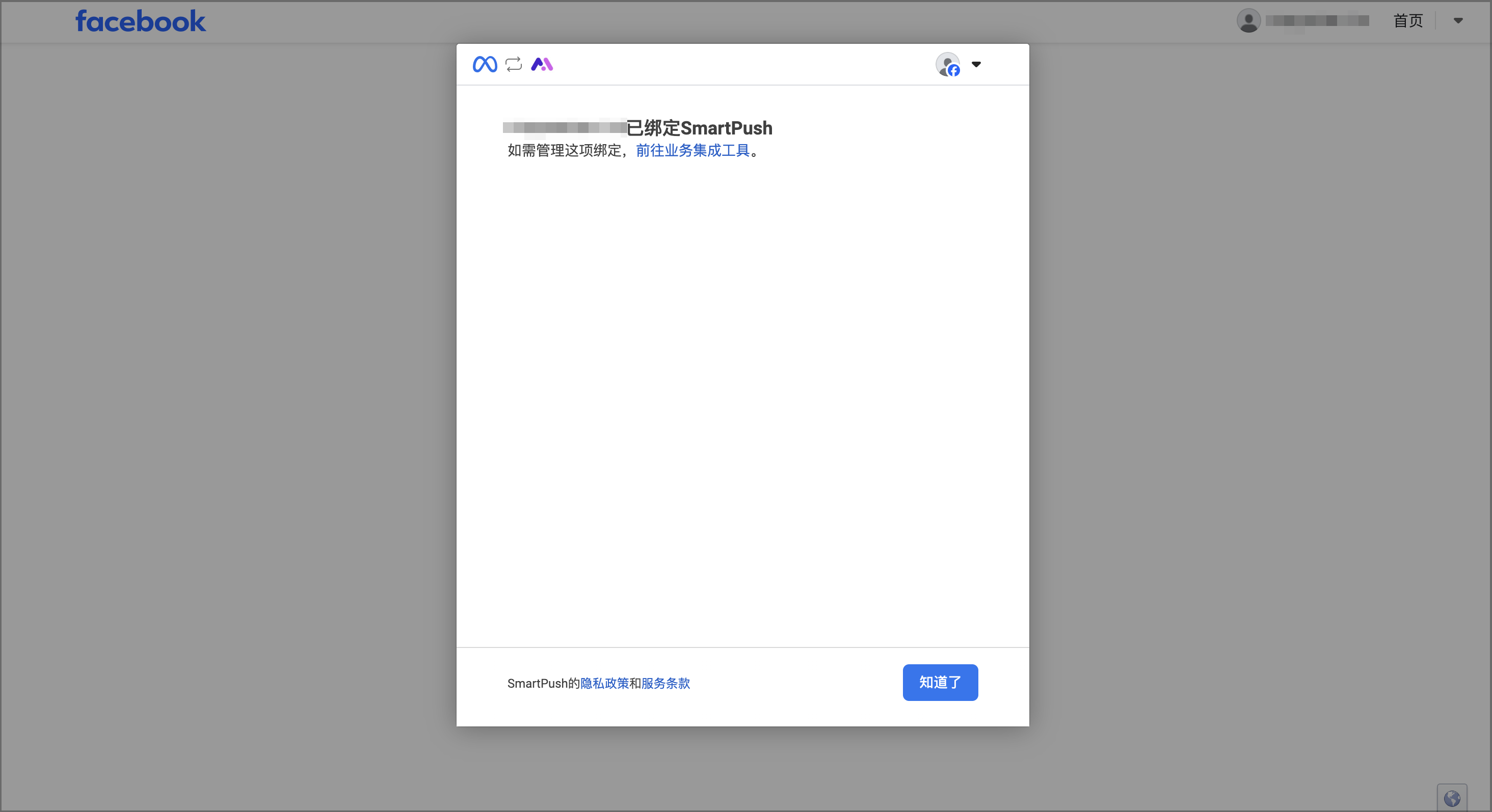Click the blurred account name next to 首页
The width and height of the screenshot is (1492, 812).
[x=1317, y=21]
